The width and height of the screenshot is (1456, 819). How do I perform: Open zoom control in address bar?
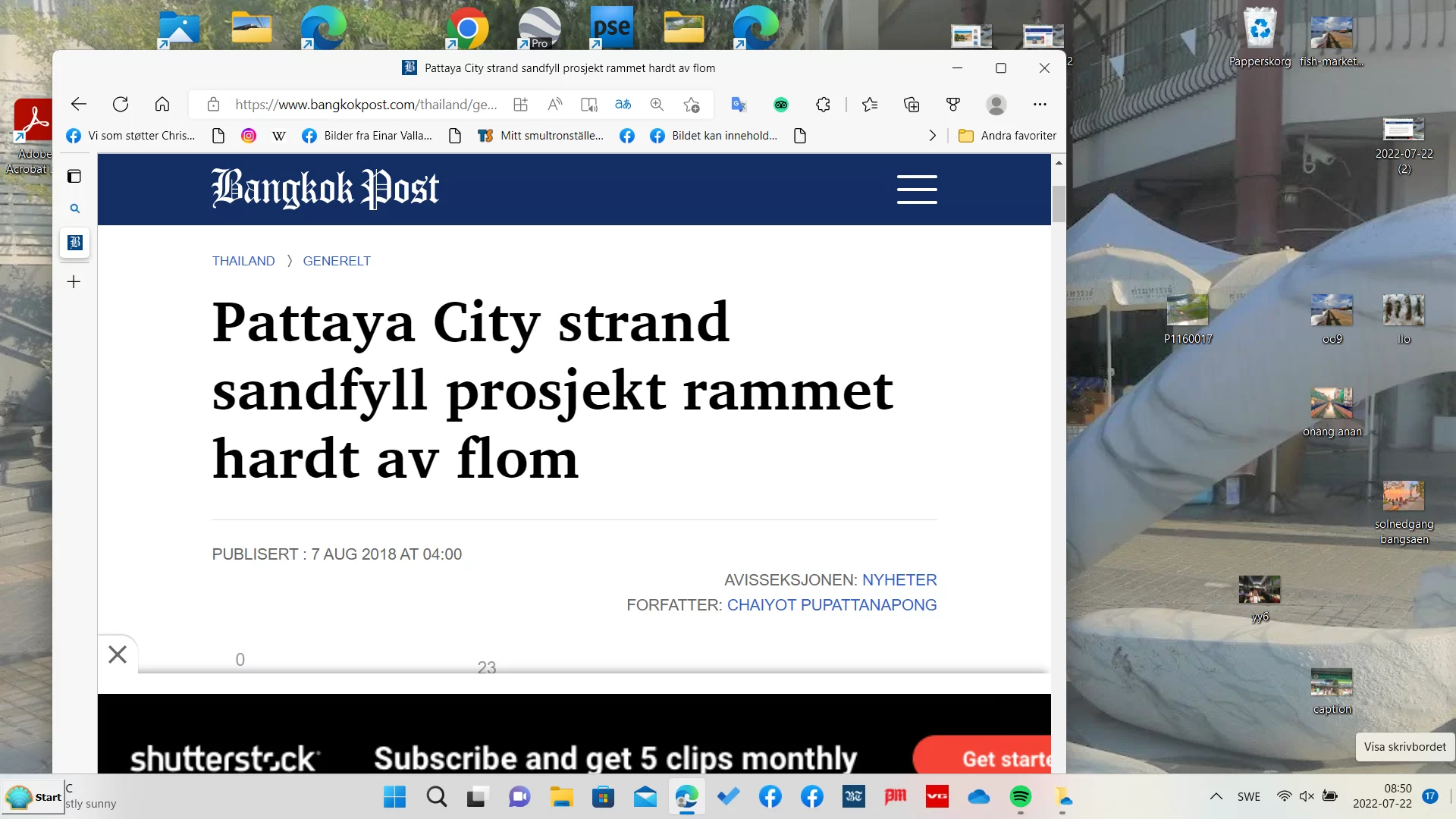tap(657, 105)
